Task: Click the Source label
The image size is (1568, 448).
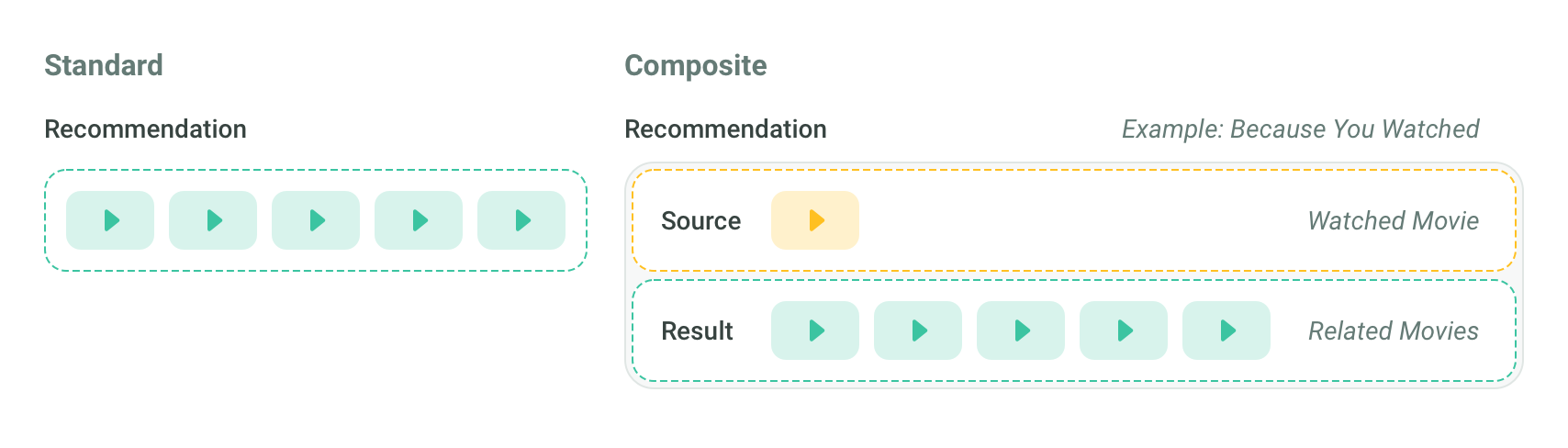Action: tap(700, 221)
